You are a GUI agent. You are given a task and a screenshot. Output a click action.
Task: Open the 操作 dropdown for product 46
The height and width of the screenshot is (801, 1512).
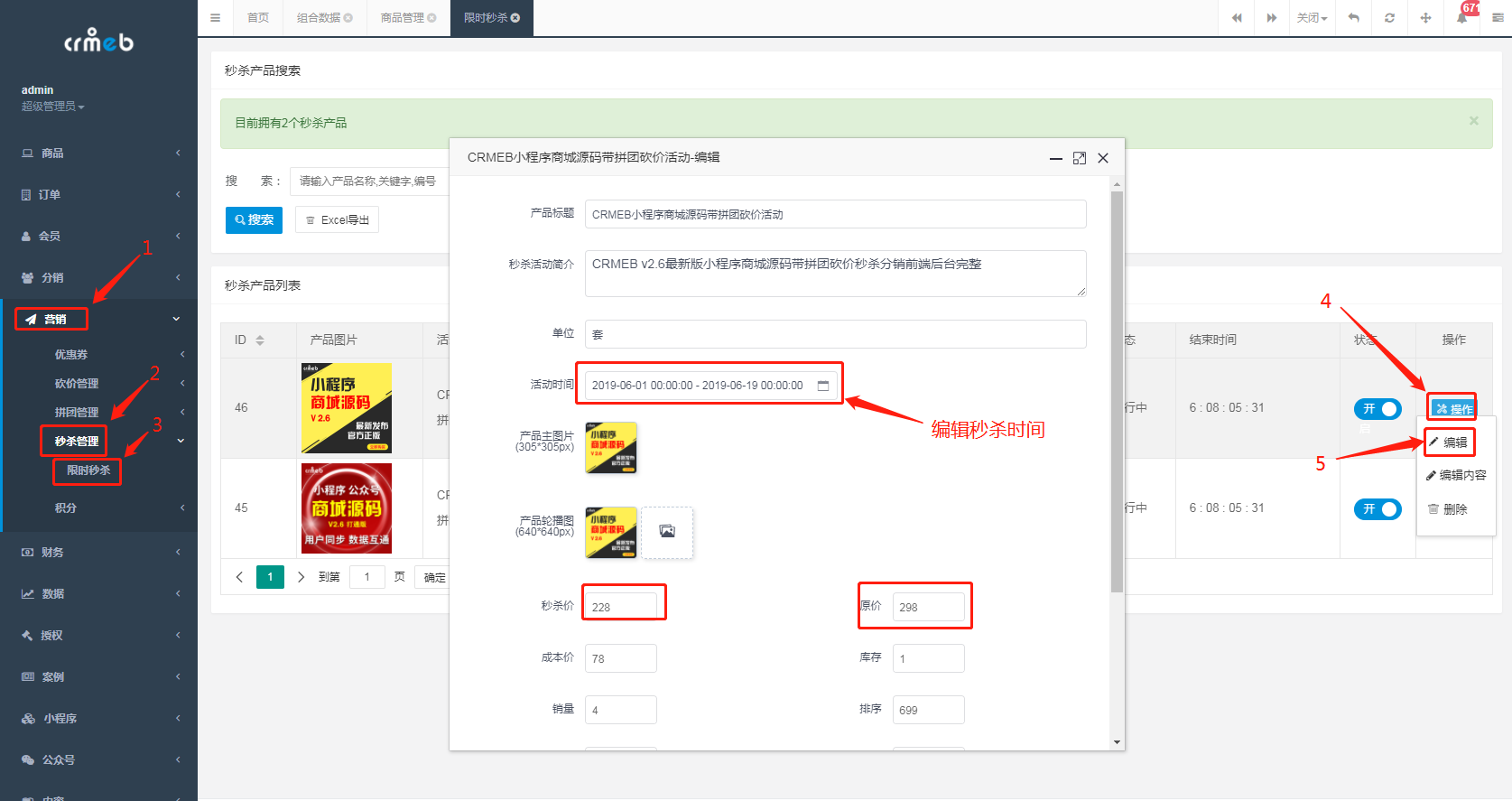click(1453, 409)
